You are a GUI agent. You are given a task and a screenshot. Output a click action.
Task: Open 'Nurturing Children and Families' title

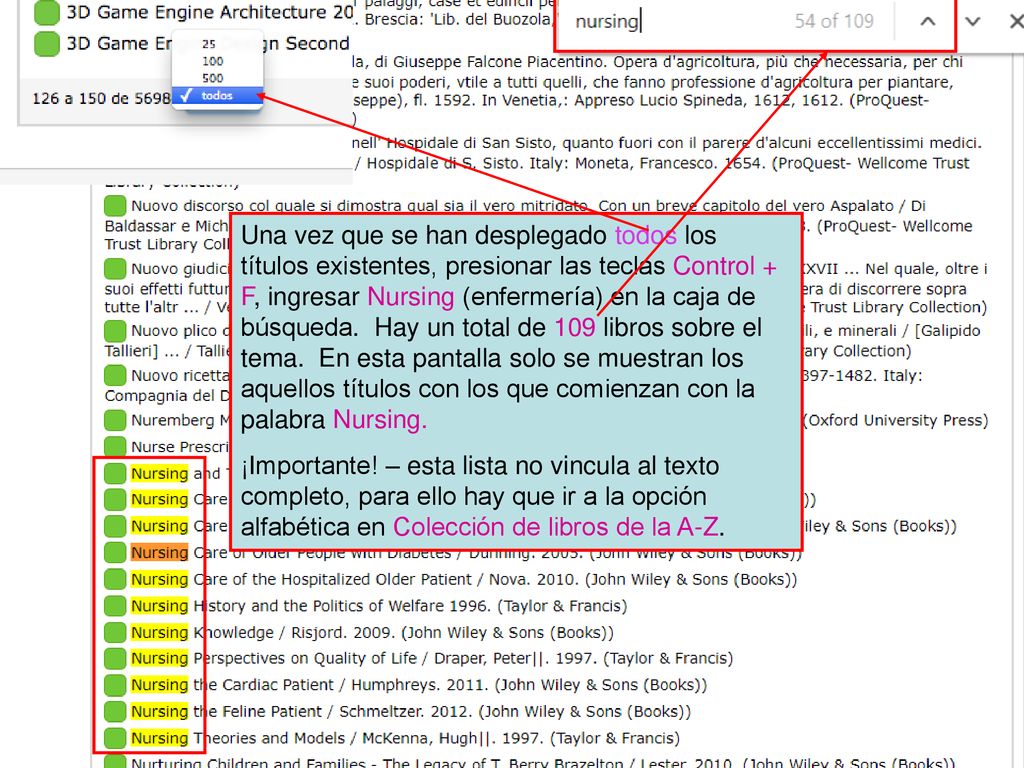click(x=543, y=763)
